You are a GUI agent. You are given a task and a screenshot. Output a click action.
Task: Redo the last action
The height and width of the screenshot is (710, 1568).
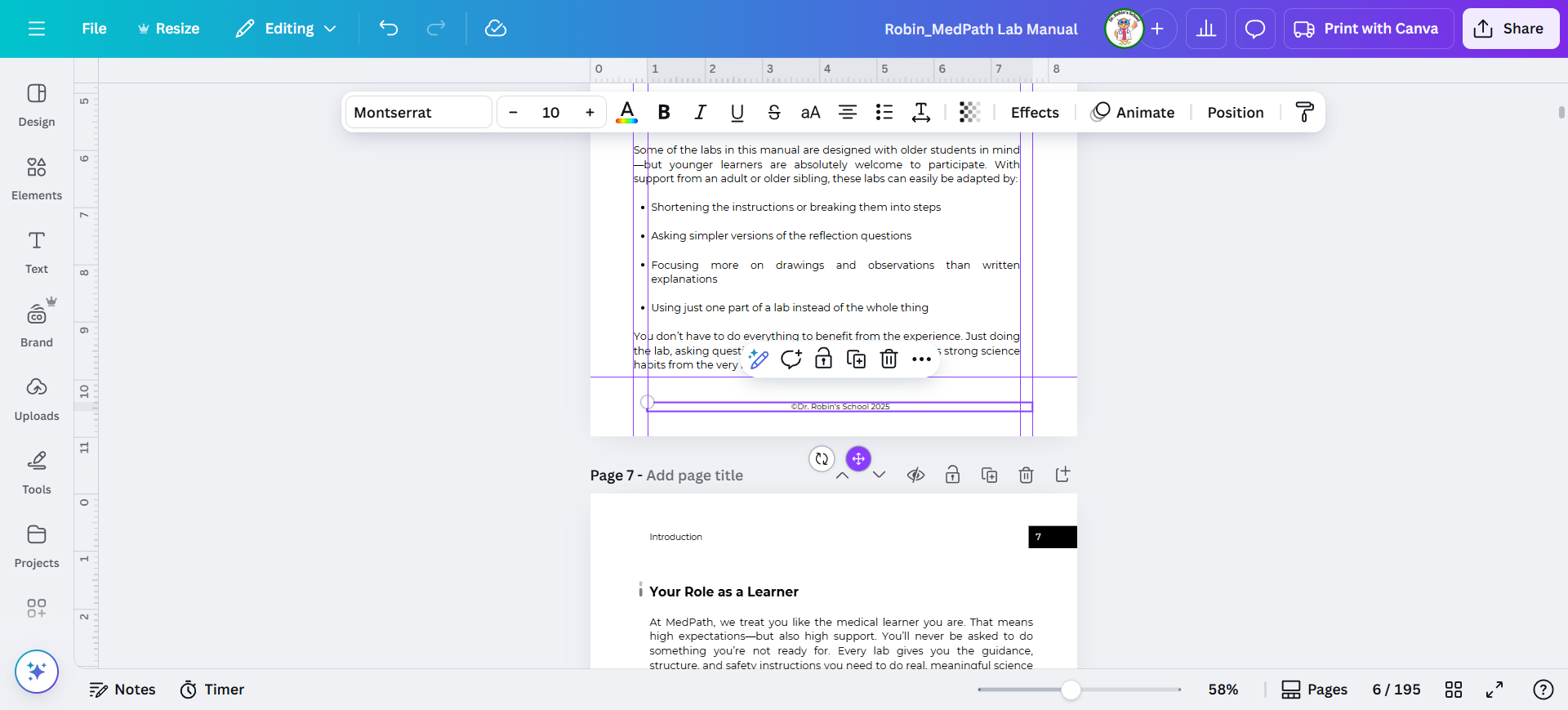pos(436,29)
